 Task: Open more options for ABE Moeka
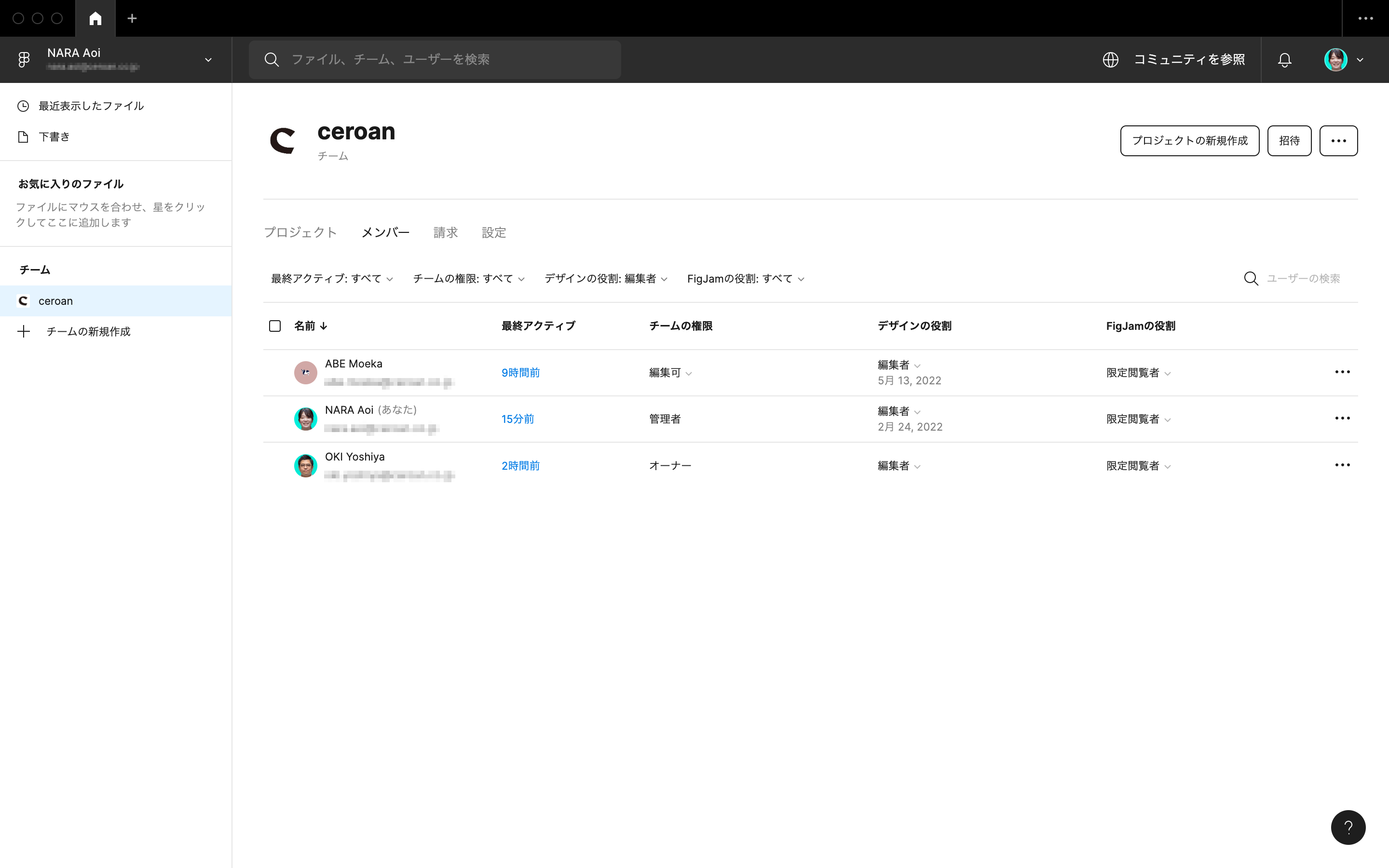tap(1343, 372)
